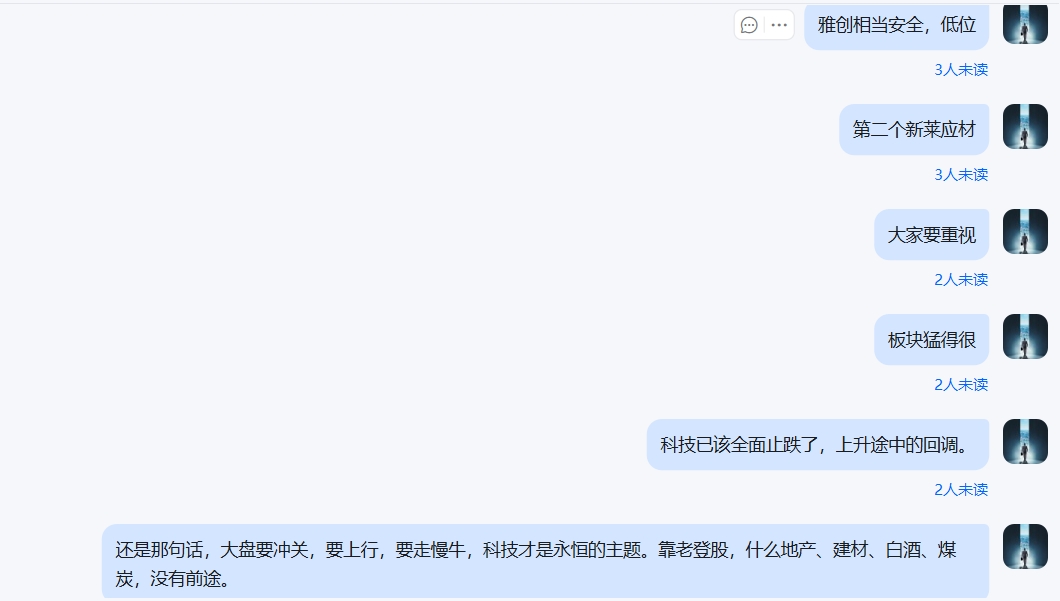Select the 第二个新莱应材 message bubble
This screenshot has width=1060, height=601.
(x=914, y=129)
